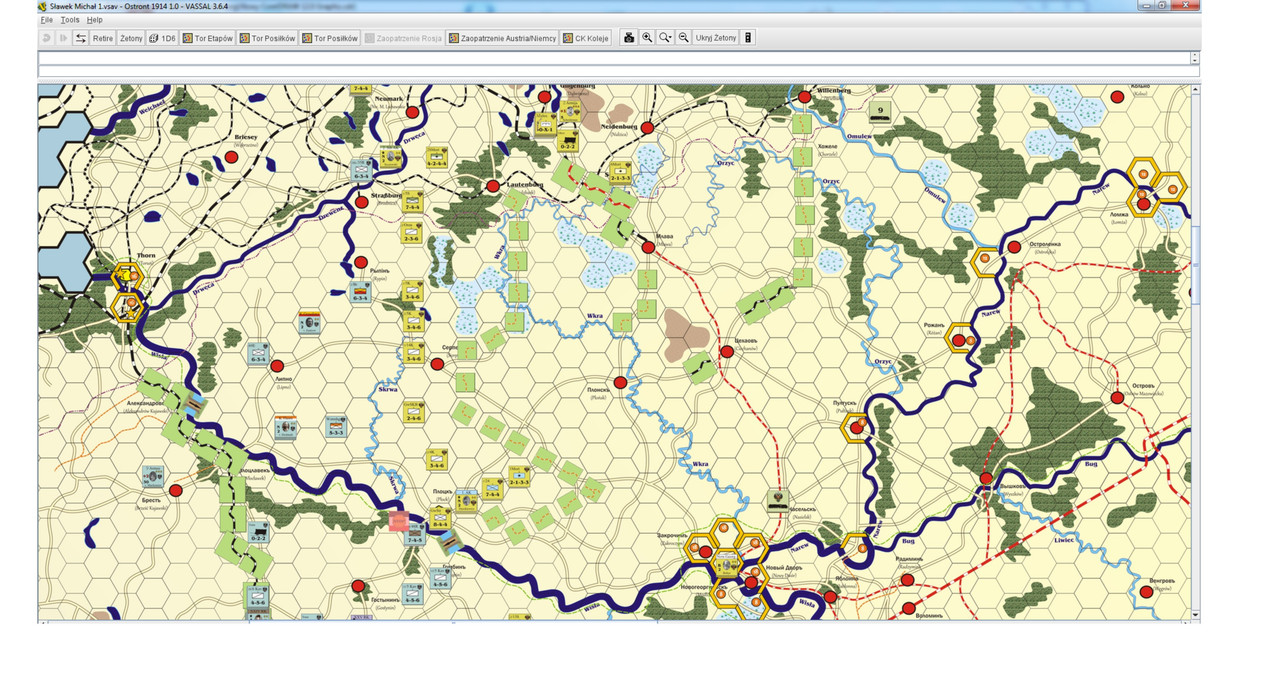
Task: Click the Mława town red dot
Action: (x=648, y=247)
